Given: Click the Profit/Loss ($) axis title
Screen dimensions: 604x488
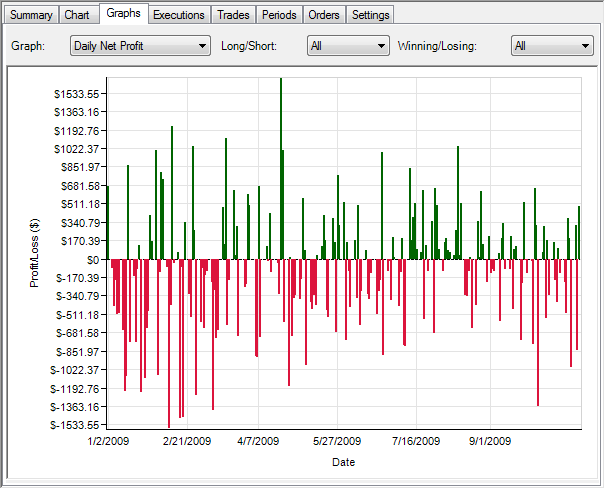Looking at the screenshot, I should tap(34, 253).
